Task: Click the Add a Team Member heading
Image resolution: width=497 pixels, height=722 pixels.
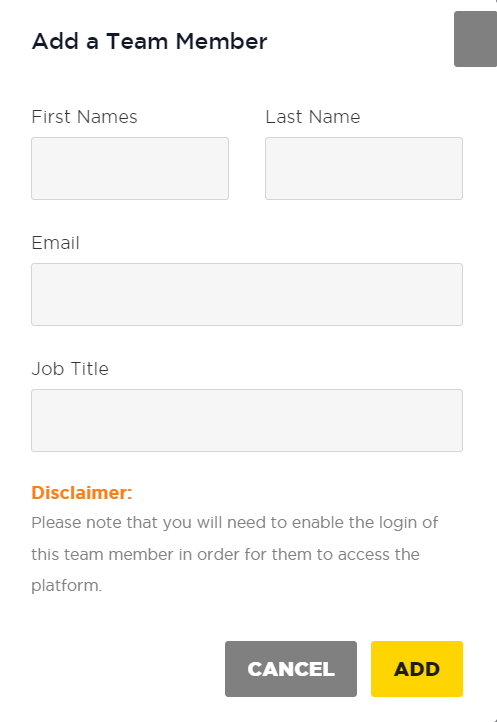Action: (149, 41)
